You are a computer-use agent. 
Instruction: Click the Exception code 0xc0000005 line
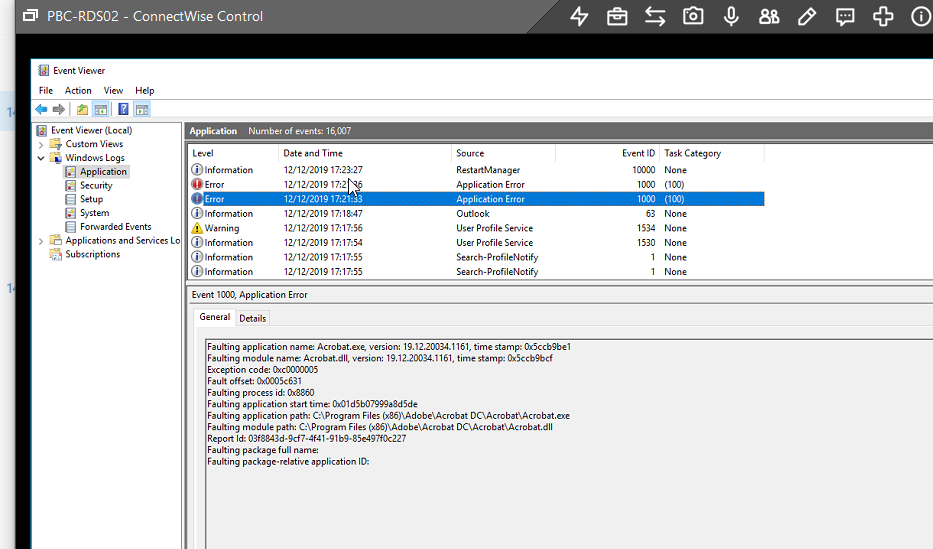[262, 369]
